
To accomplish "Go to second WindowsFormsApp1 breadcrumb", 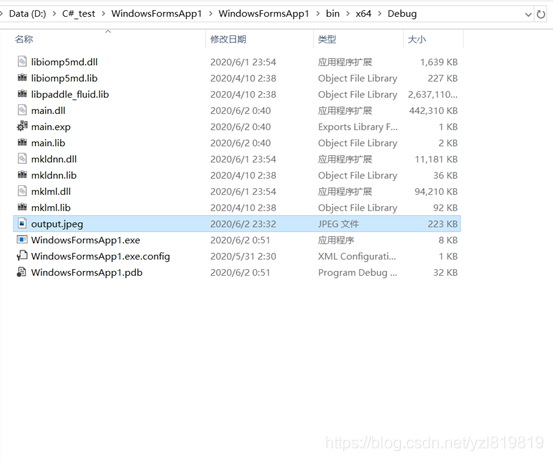I will 263,14.
